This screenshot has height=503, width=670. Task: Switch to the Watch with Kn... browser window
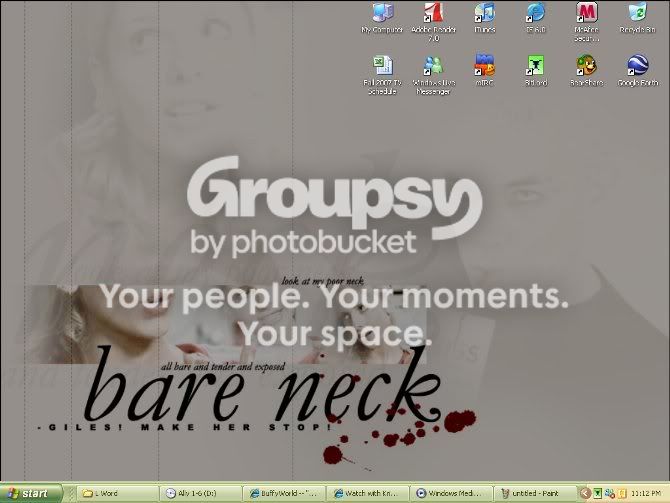click(x=368, y=493)
